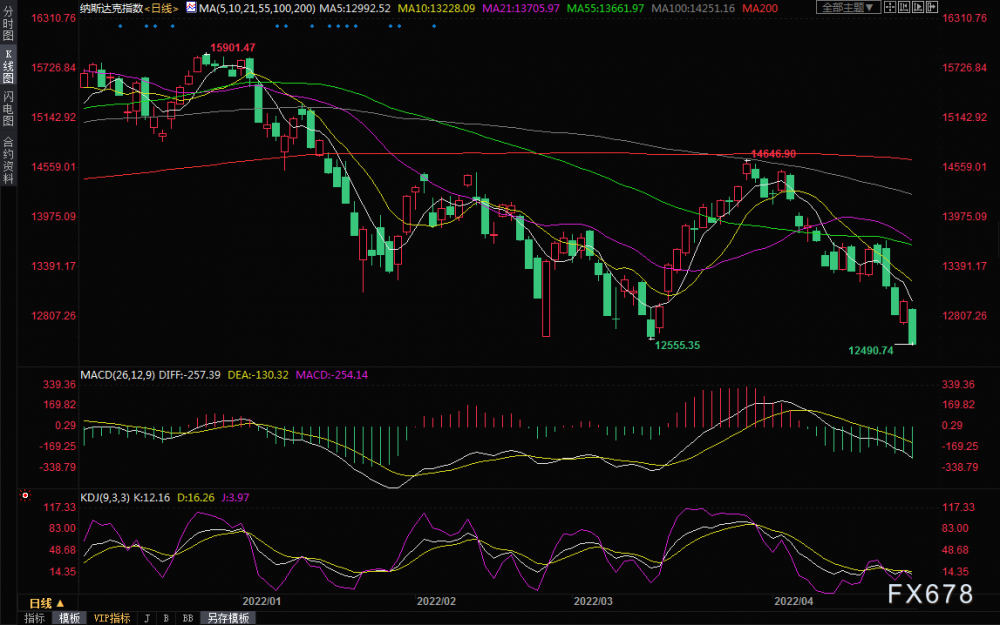Toggle the B indicator button
The image size is (1000, 625).
point(166,618)
